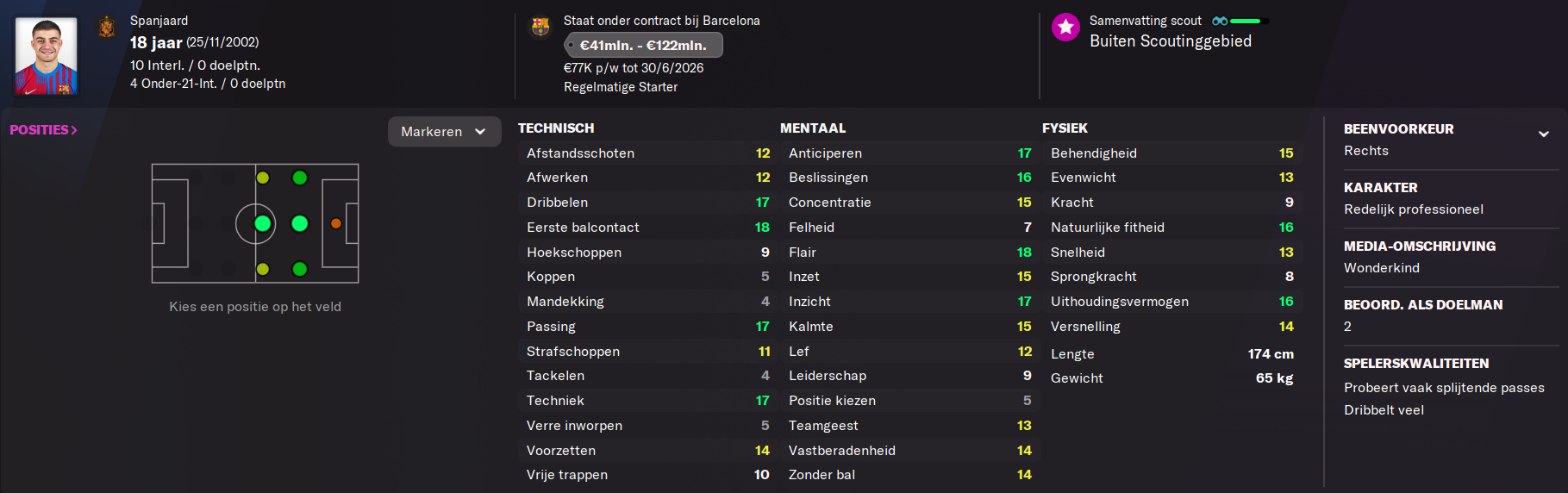The image size is (1568, 493).
Task: Open the Posities section link
Action: (x=43, y=130)
